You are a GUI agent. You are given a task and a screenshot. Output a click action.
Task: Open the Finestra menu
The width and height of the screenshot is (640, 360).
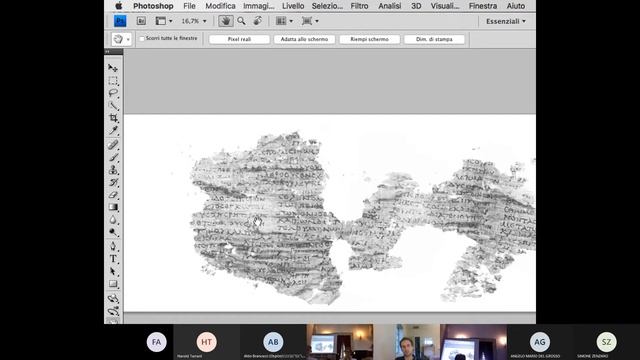[483, 6]
